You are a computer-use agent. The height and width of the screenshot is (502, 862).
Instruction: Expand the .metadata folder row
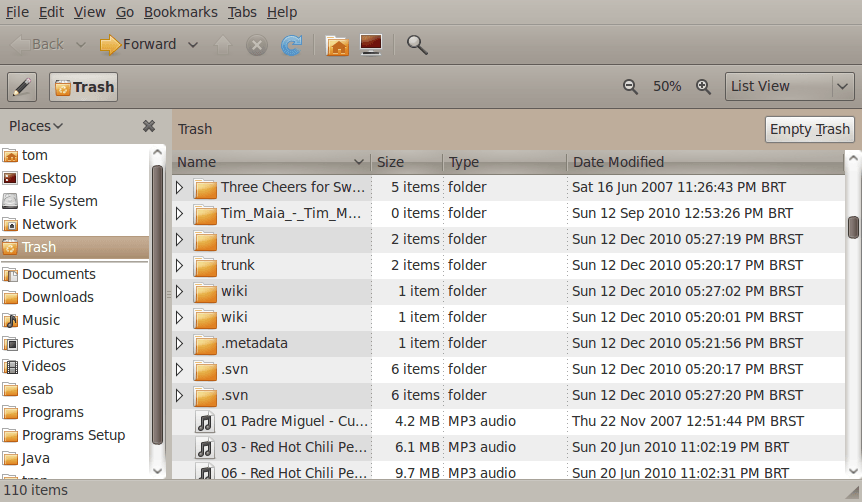point(179,344)
